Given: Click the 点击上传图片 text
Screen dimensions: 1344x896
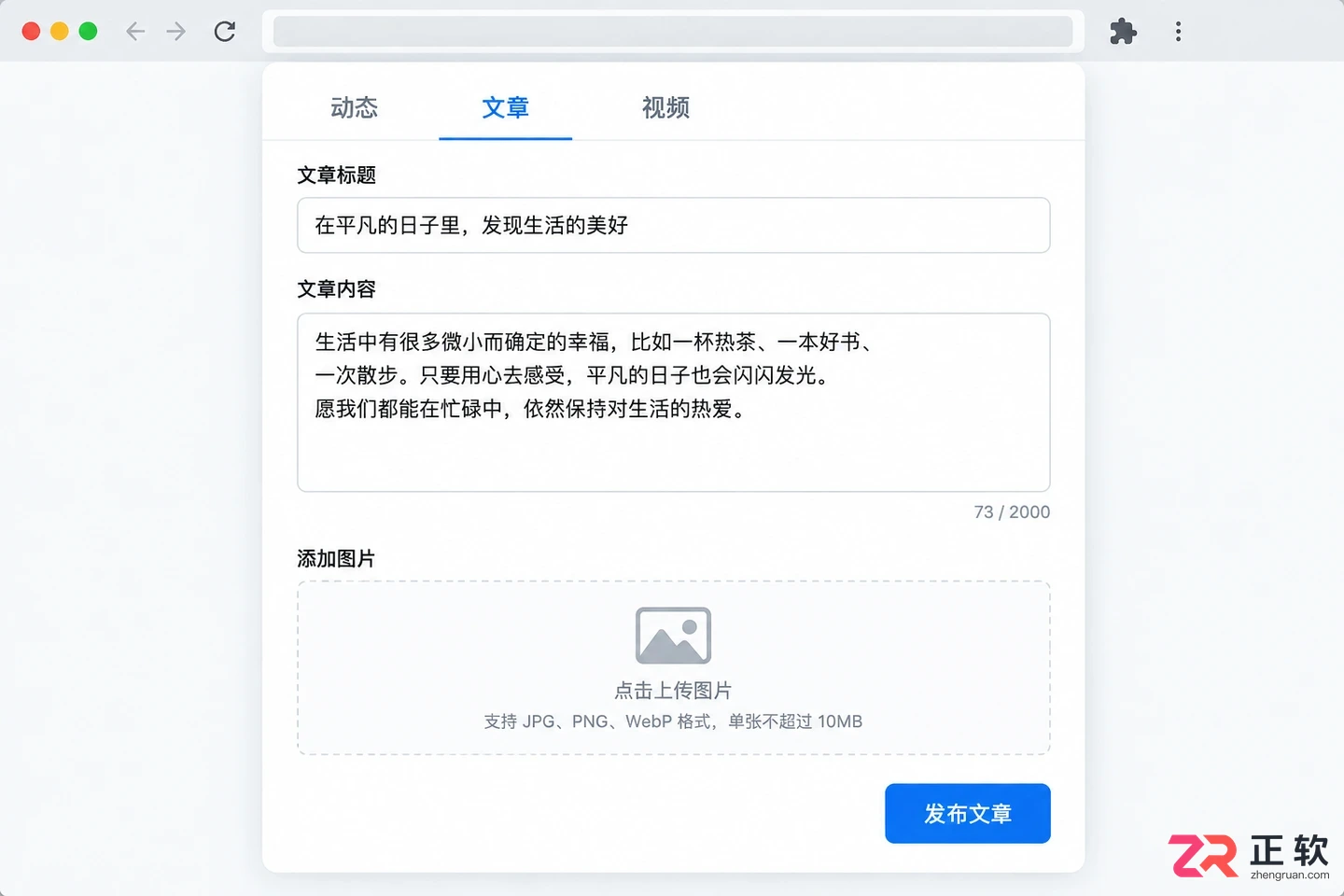Looking at the screenshot, I should 673,691.
